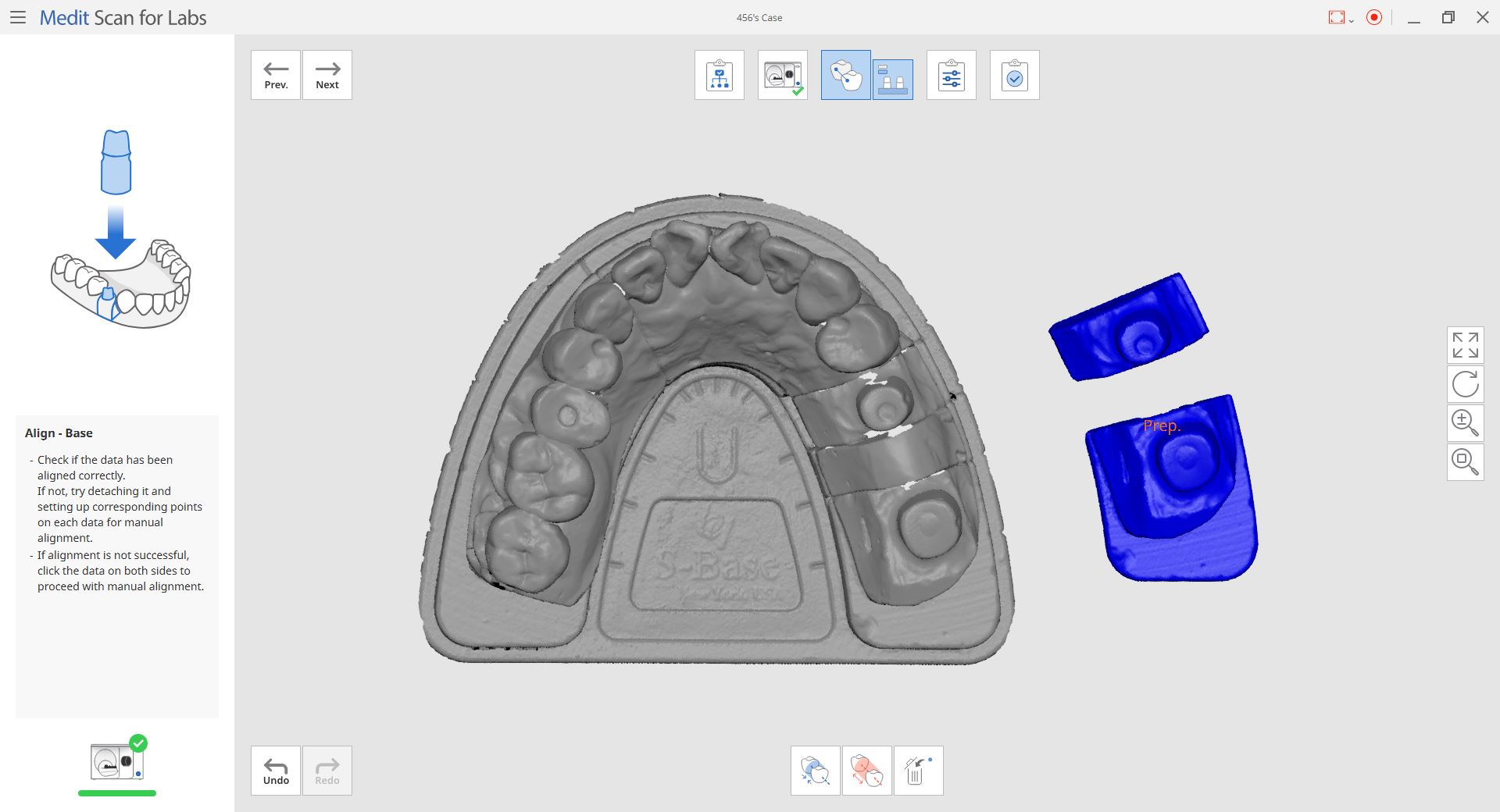Click the 456's Case title
Screen dimensions: 1500x812
(759, 17)
